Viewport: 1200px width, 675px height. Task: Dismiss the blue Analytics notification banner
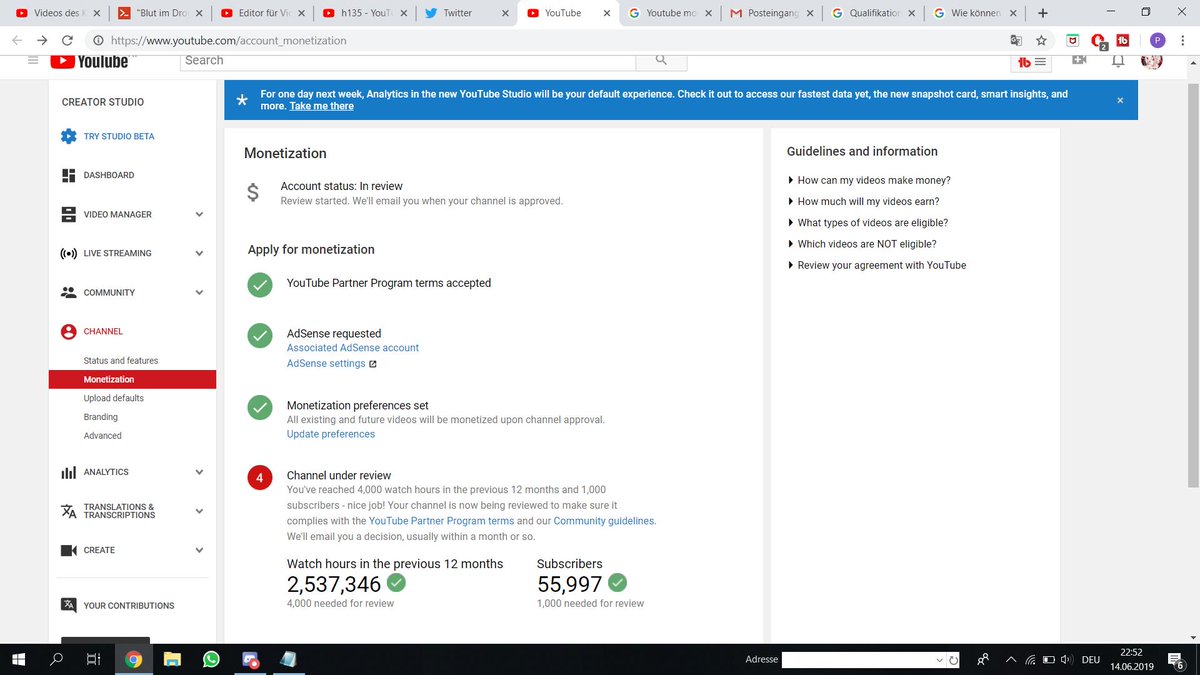(1120, 100)
